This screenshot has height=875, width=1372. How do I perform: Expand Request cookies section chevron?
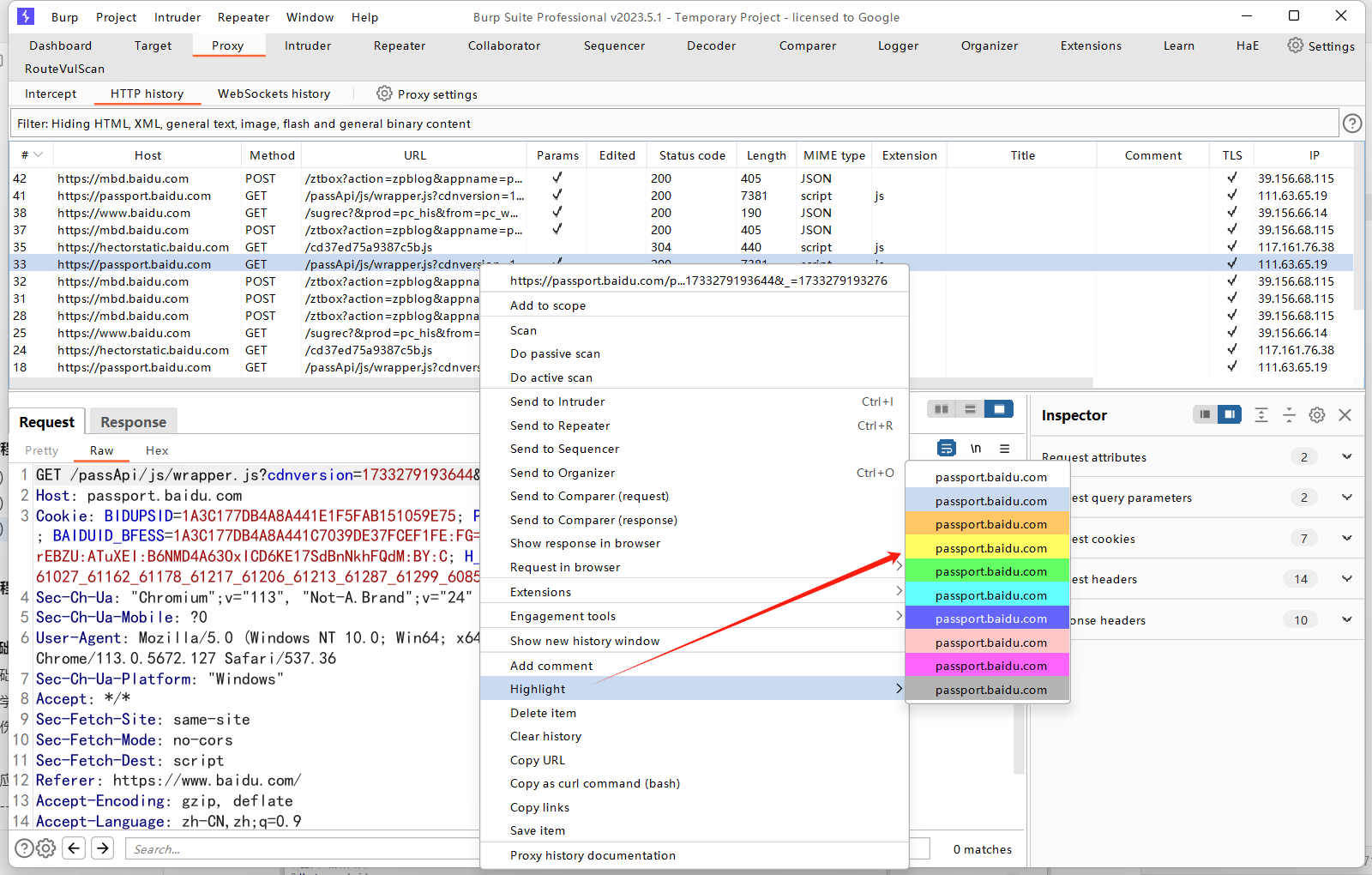pyautogui.click(x=1346, y=538)
